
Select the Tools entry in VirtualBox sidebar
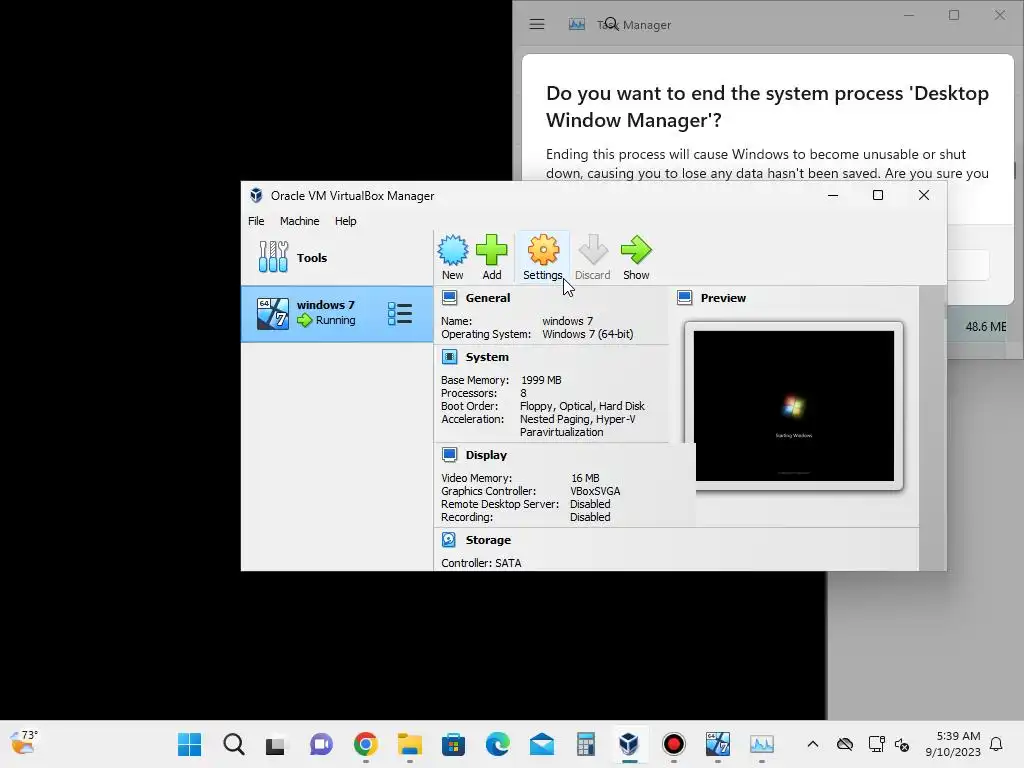coord(337,257)
